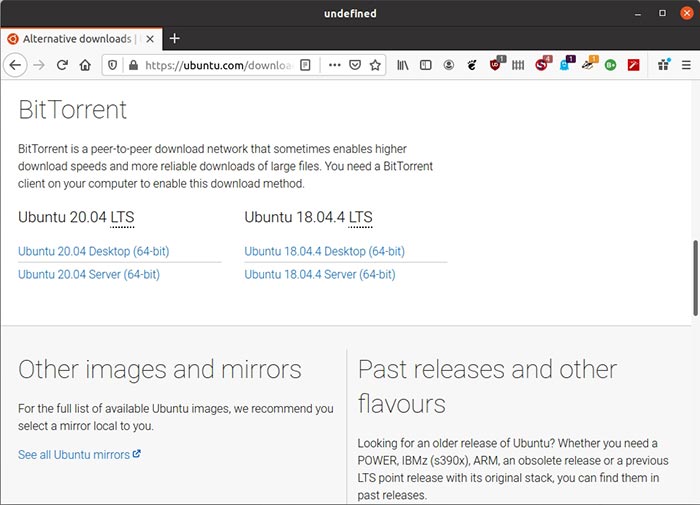This screenshot has height=505, width=700.
Task: Open the Library bookshelf icon
Action: (x=403, y=65)
